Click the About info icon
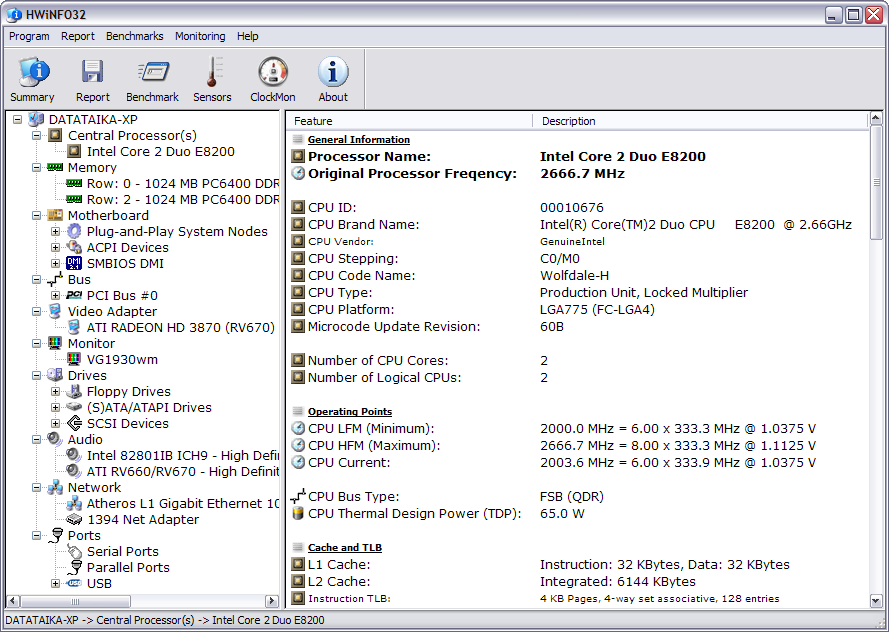 (333, 79)
